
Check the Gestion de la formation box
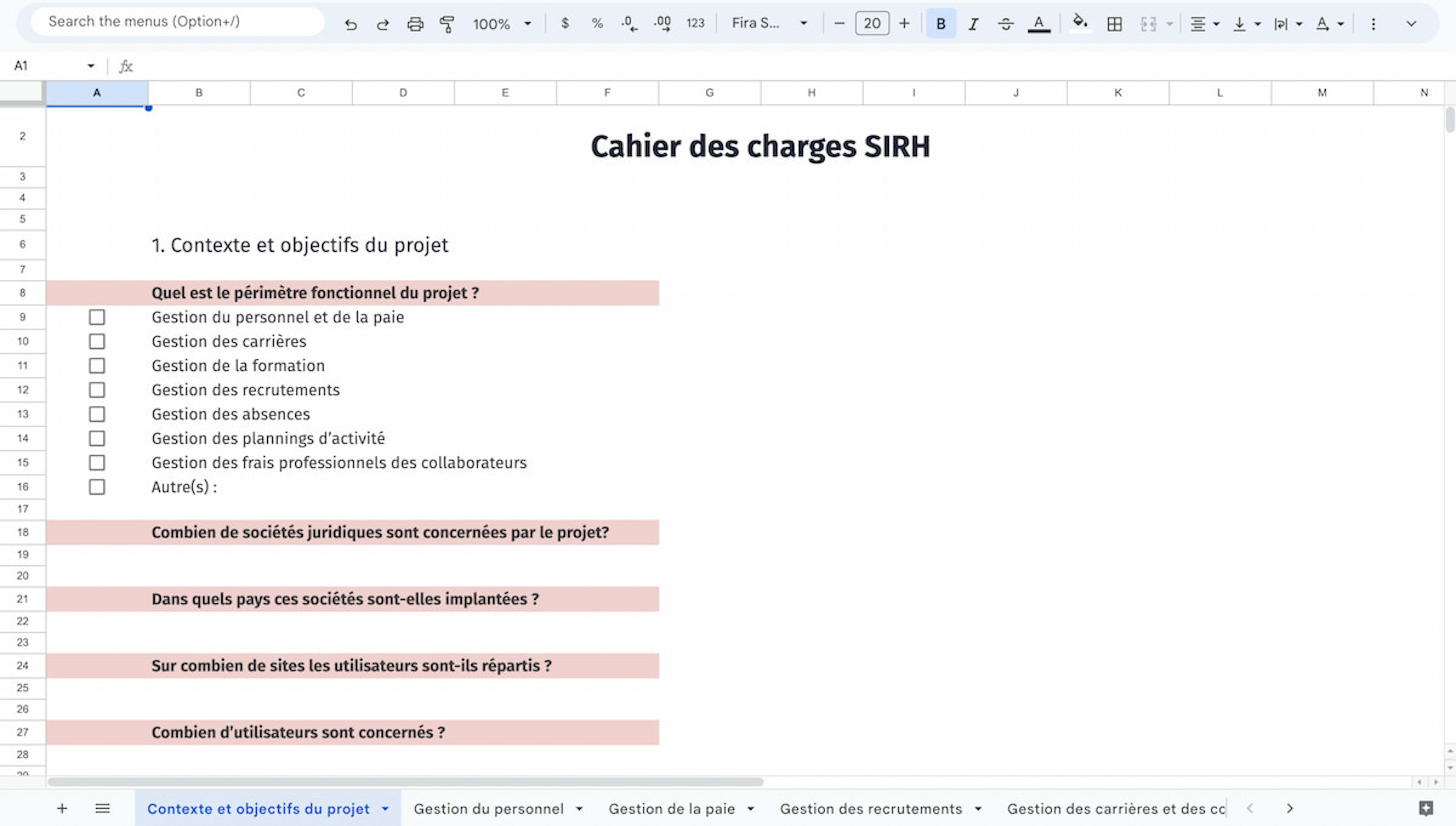tap(97, 366)
